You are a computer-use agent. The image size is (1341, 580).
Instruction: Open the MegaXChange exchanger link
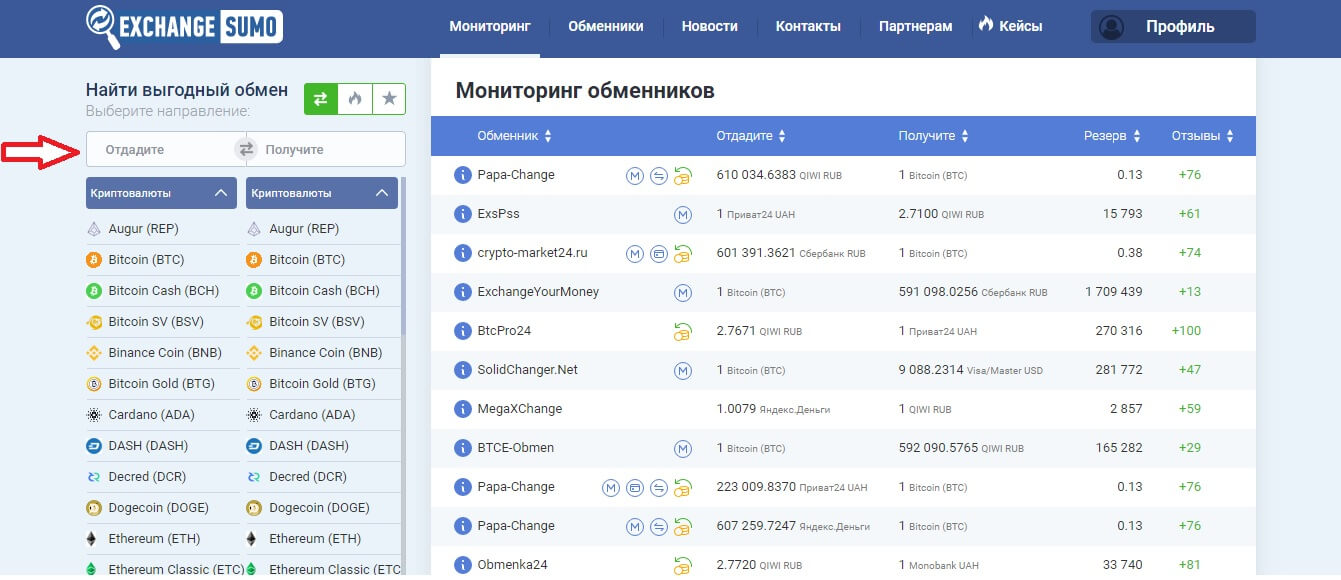520,409
